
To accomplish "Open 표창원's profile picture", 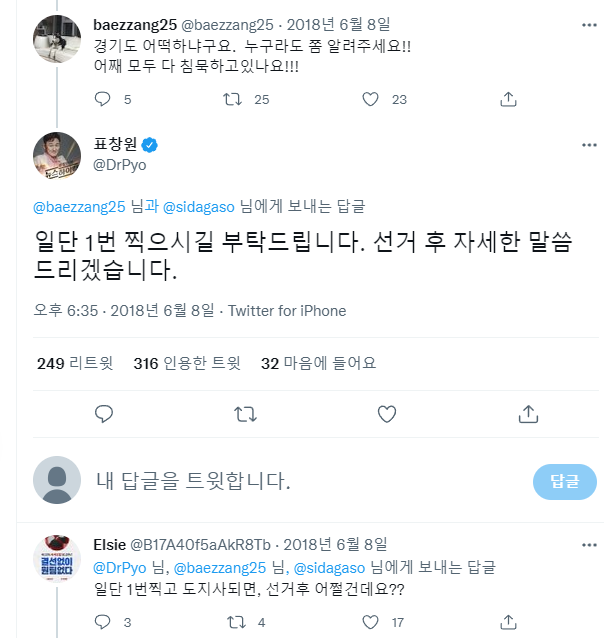I will tap(58, 151).
